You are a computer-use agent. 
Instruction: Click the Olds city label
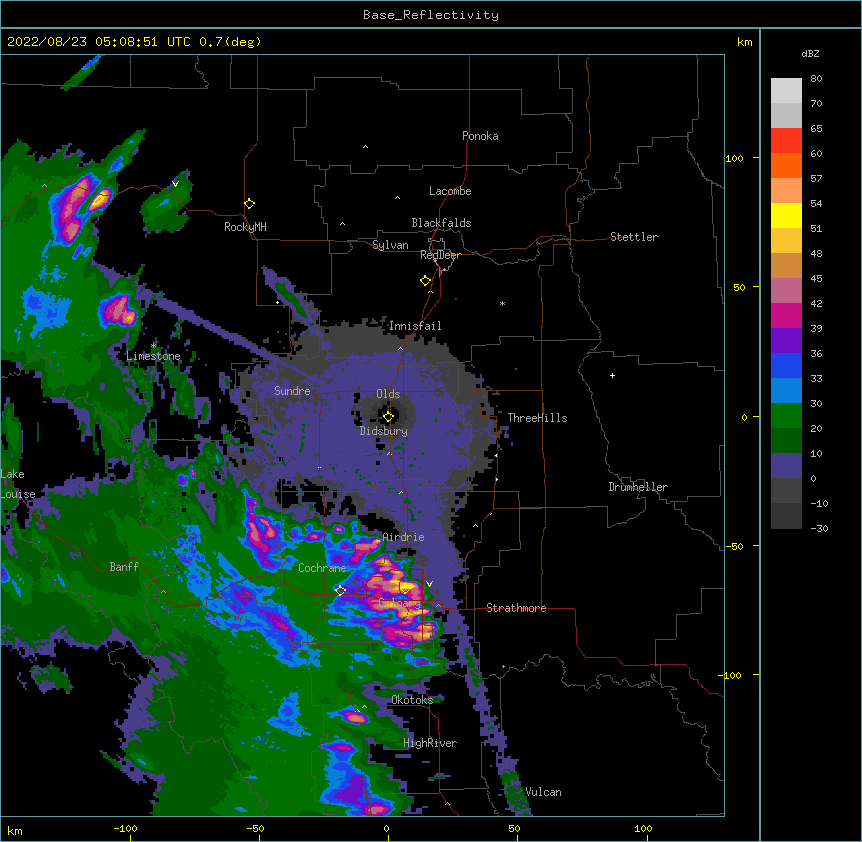[x=388, y=394]
